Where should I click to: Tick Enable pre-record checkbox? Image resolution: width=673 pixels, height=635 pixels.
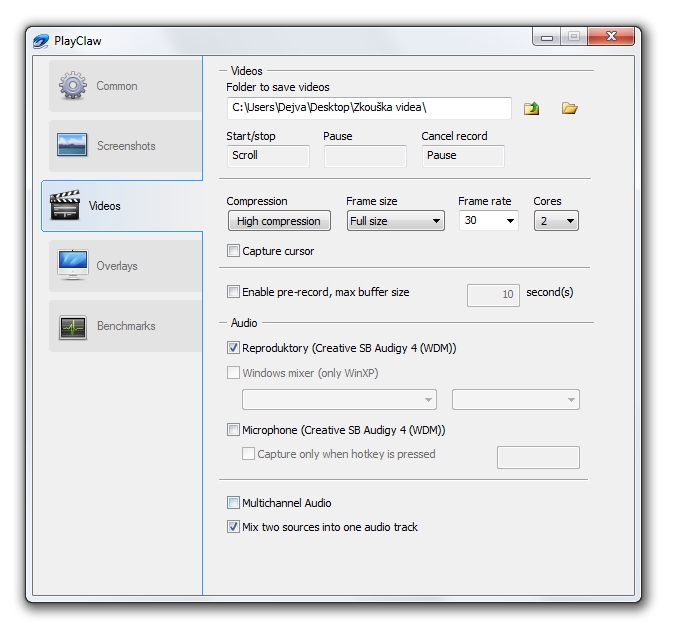(x=233, y=292)
